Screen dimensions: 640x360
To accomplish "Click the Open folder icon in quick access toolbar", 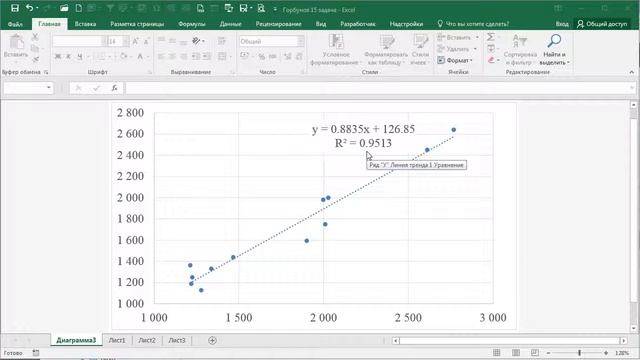I will pyautogui.click(x=64, y=8).
